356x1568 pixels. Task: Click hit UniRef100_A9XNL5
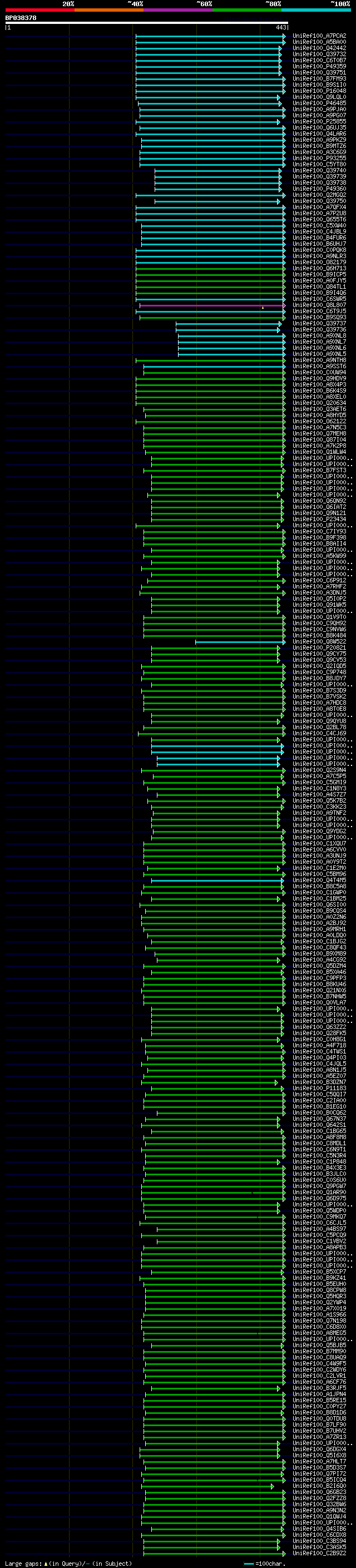[x=319, y=354]
